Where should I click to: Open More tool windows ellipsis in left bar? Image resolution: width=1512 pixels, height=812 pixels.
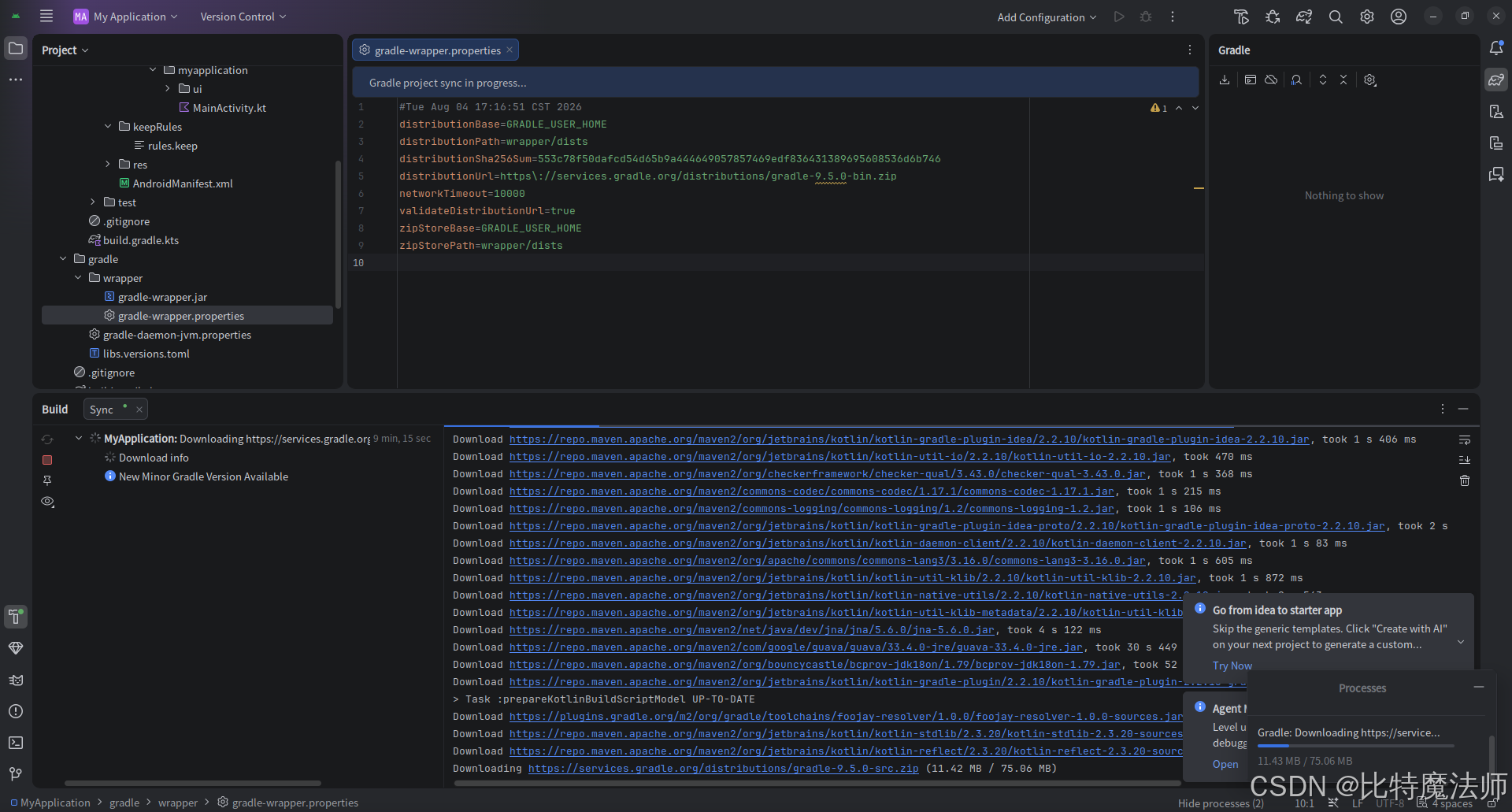16,80
